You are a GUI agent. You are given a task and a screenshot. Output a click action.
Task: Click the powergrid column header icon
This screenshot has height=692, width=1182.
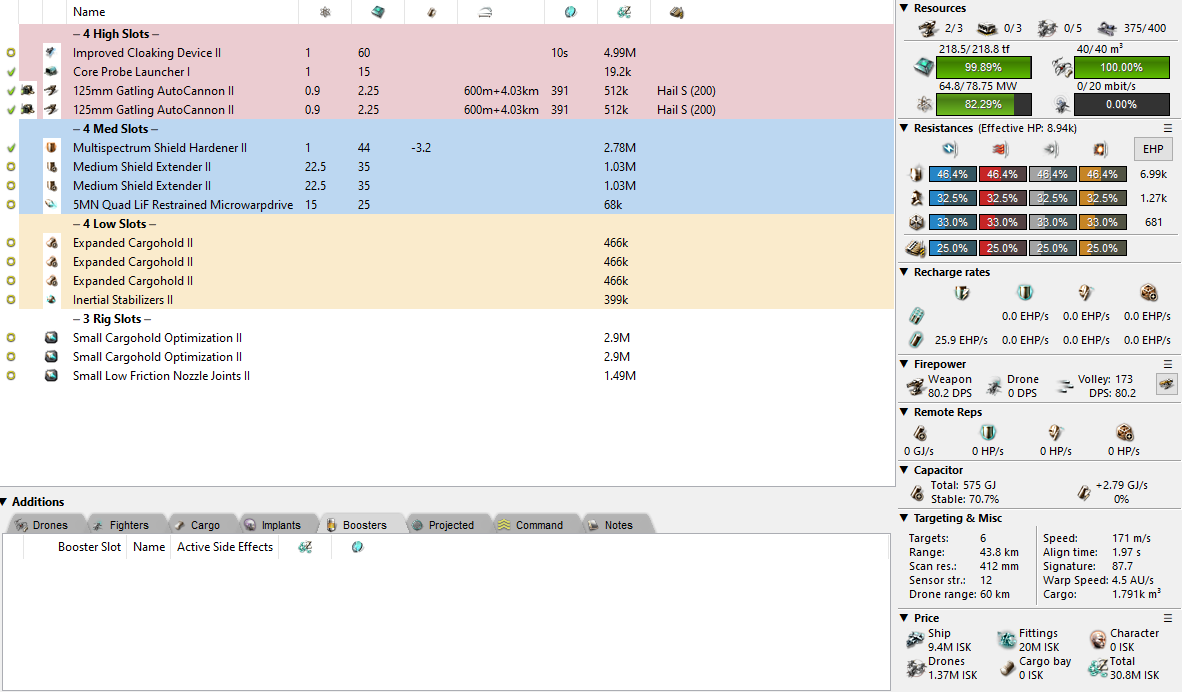pos(325,12)
